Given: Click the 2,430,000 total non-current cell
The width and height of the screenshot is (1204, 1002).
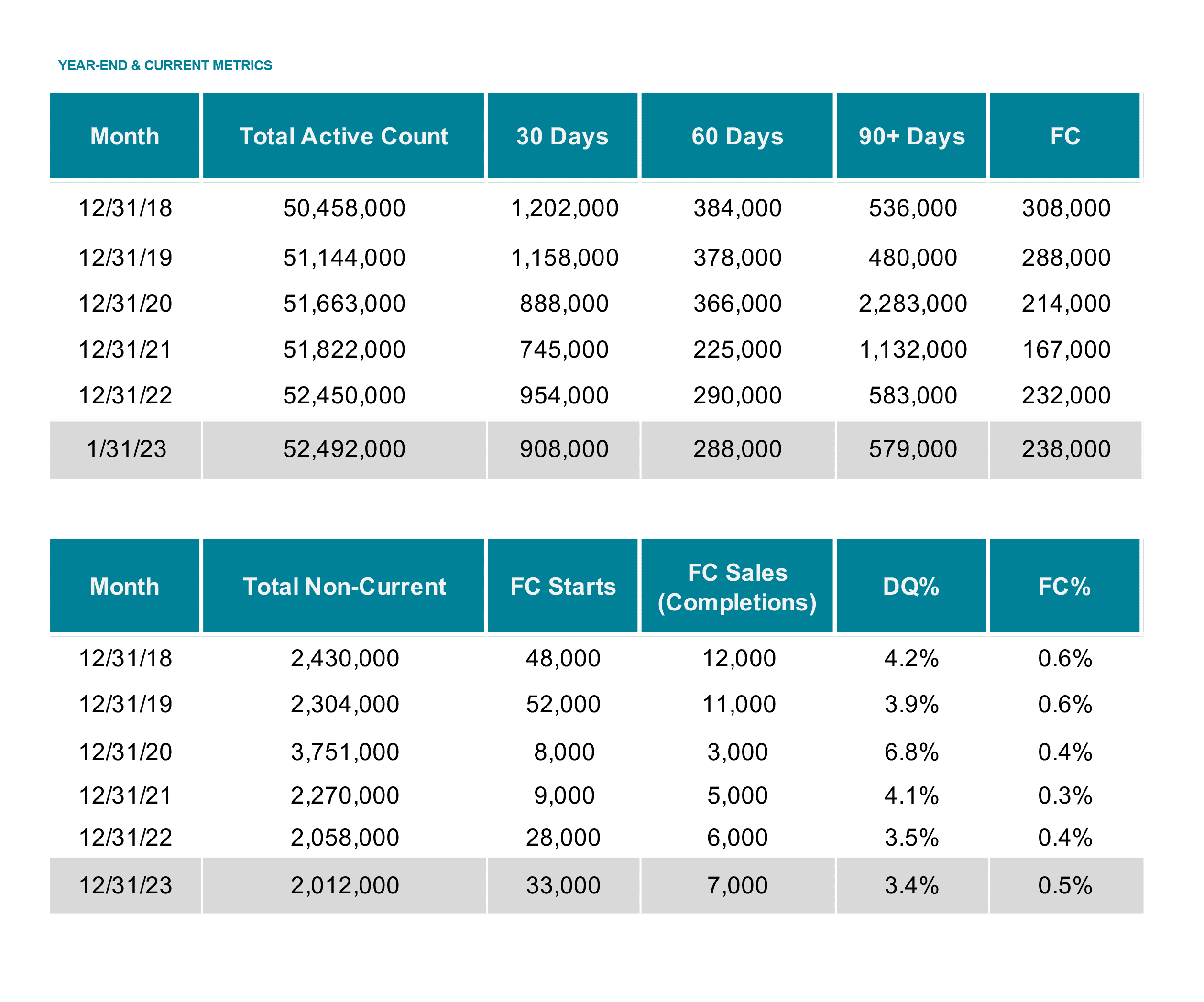Looking at the screenshot, I should pos(345,659).
